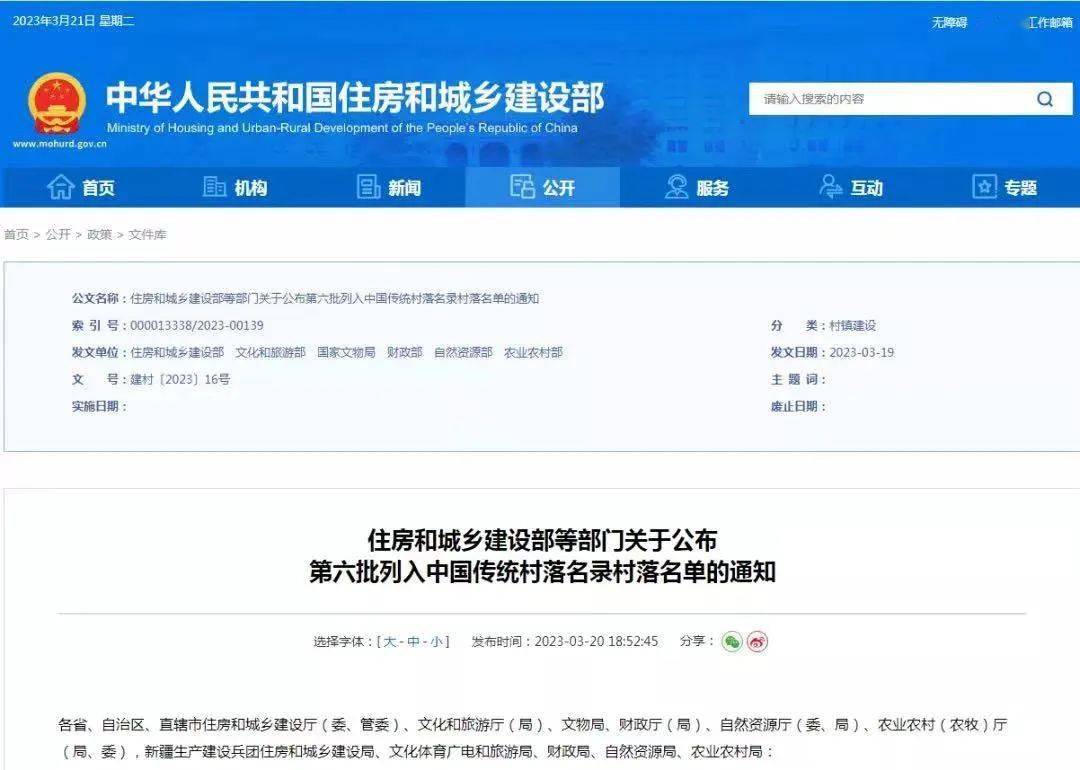Click the star icon for 专题
1080x770 pixels.
(x=985, y=187)
